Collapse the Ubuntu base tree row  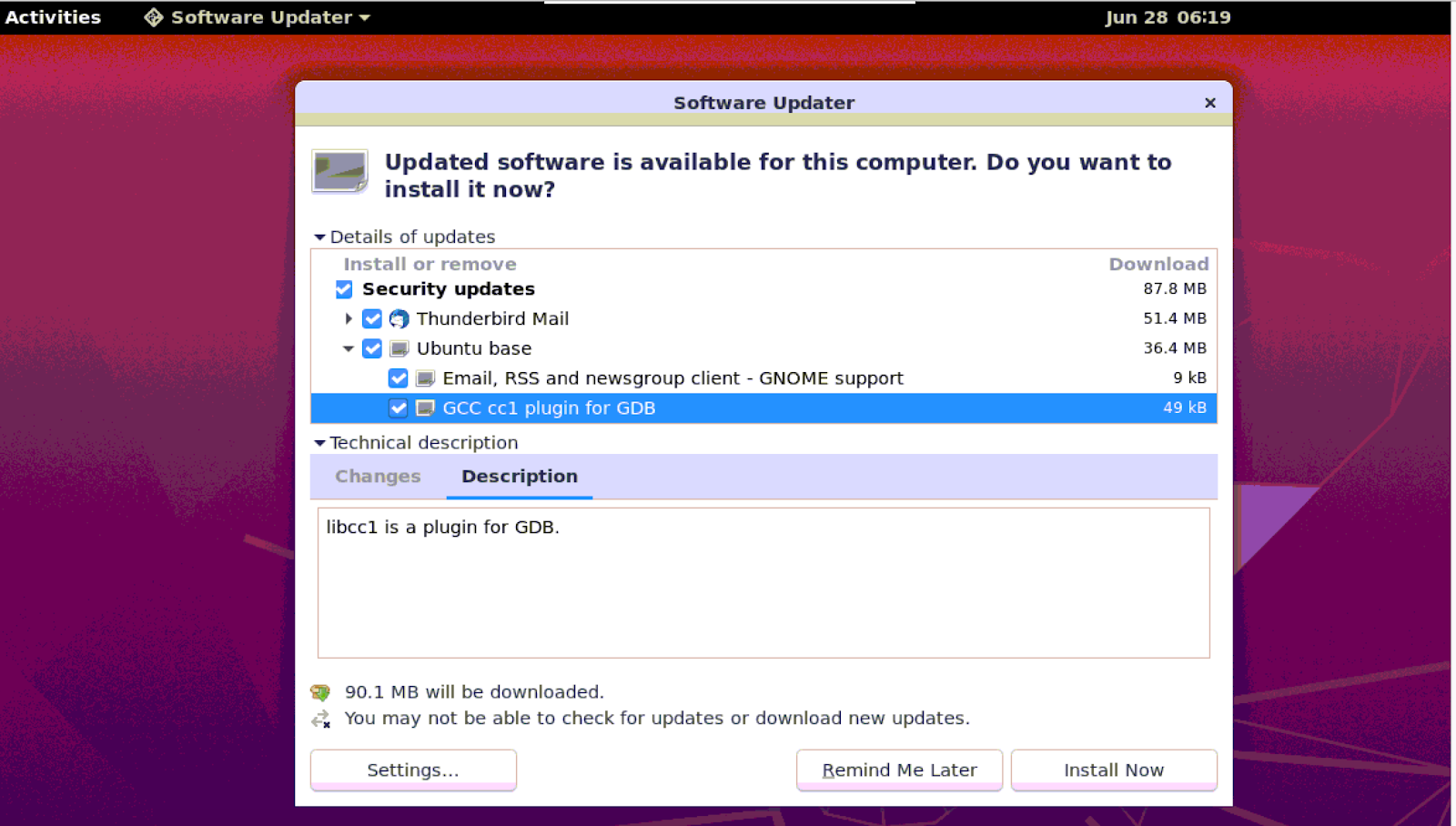click(349, 348)
